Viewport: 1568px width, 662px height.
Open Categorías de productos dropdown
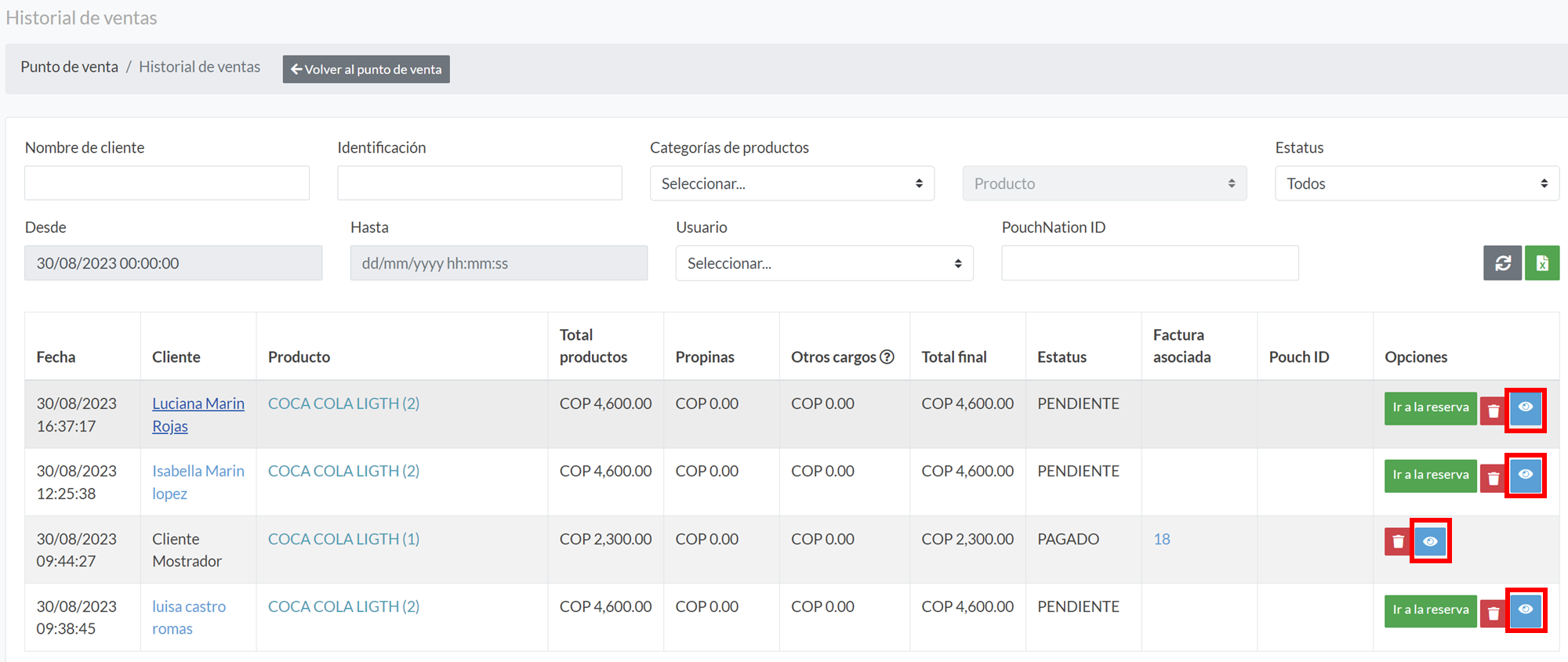tap(792, 183)
